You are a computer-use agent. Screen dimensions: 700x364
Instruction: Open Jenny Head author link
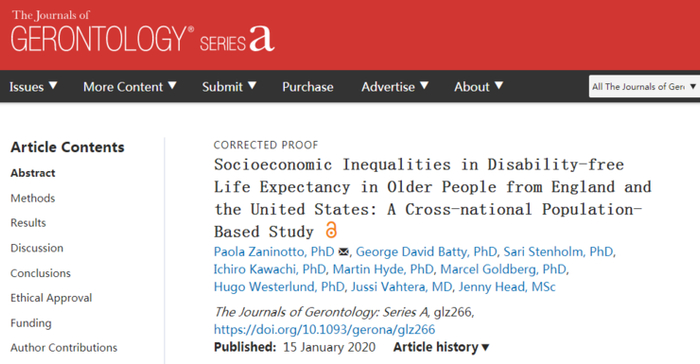pos(507,286)
